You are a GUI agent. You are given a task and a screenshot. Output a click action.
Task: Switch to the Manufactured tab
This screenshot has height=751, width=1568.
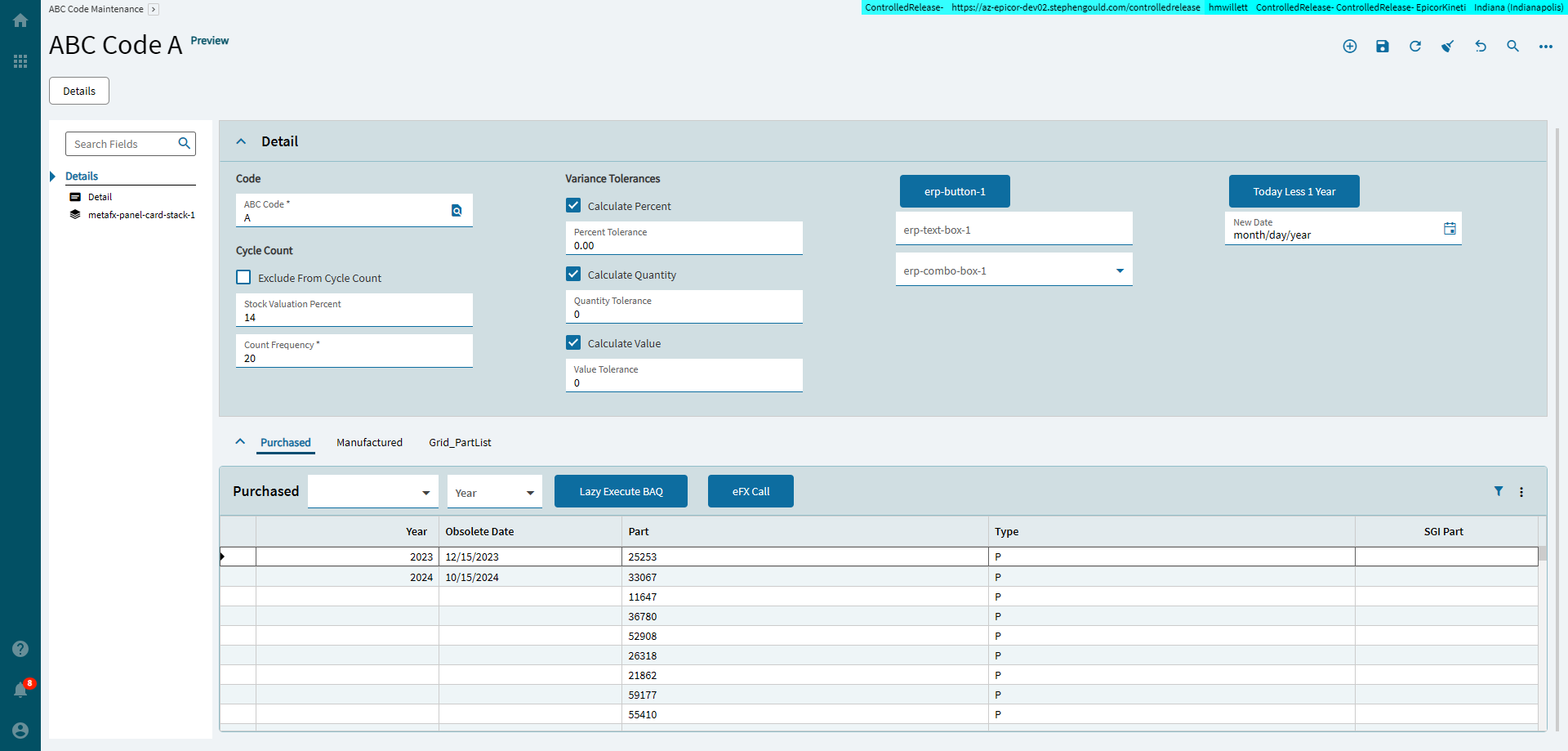(x=369, y=442)
